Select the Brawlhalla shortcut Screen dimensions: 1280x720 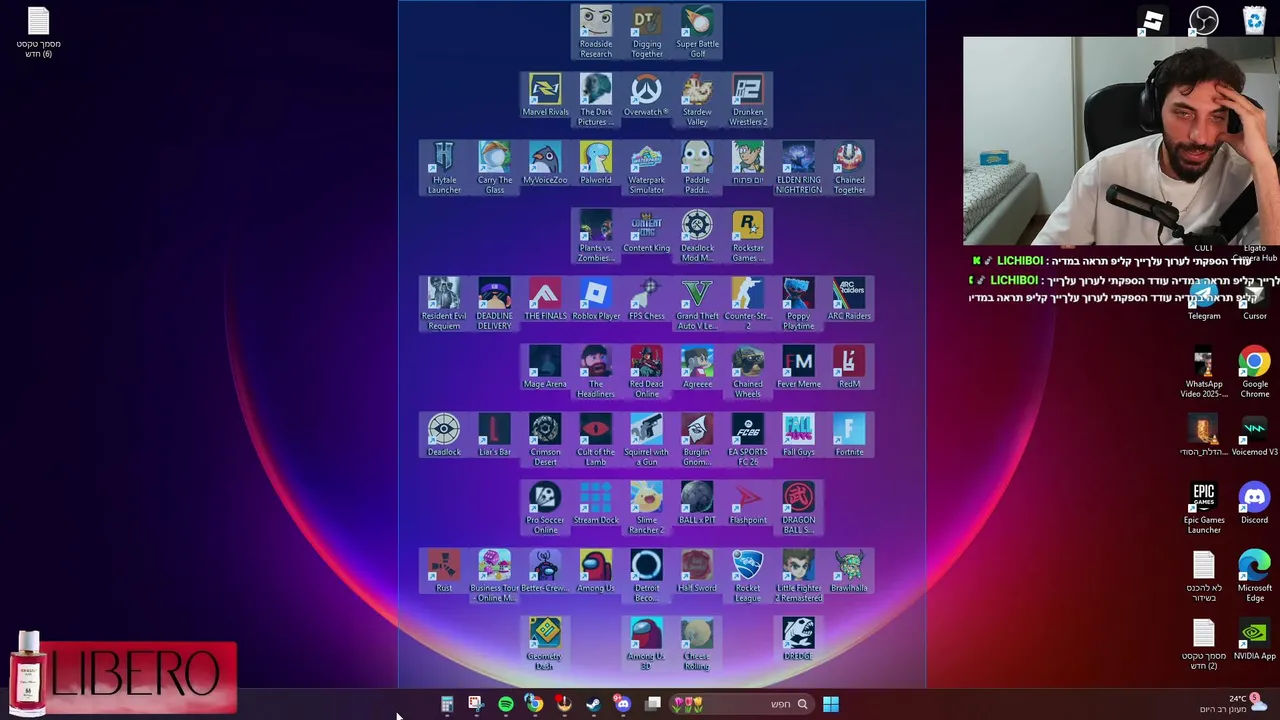tap(849, 571)
